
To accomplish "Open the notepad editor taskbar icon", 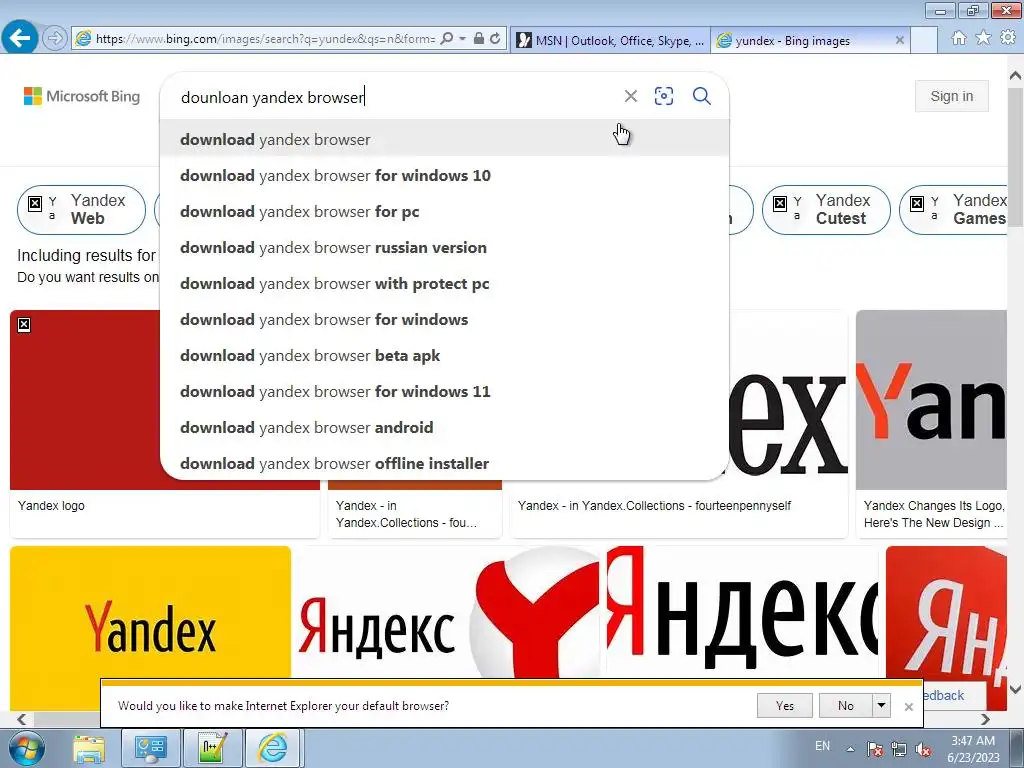I will pyautogui.click(x=212, y=748).
